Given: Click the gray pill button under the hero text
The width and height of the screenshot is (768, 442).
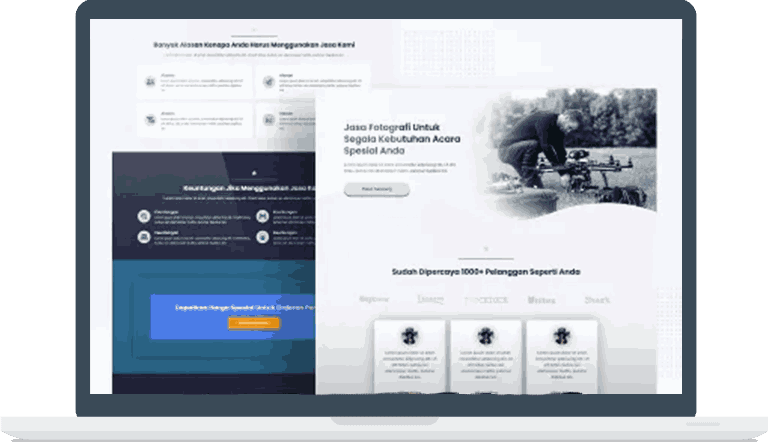Looking at the screenshot, I should pyautogui.click(x=376, y=189).
